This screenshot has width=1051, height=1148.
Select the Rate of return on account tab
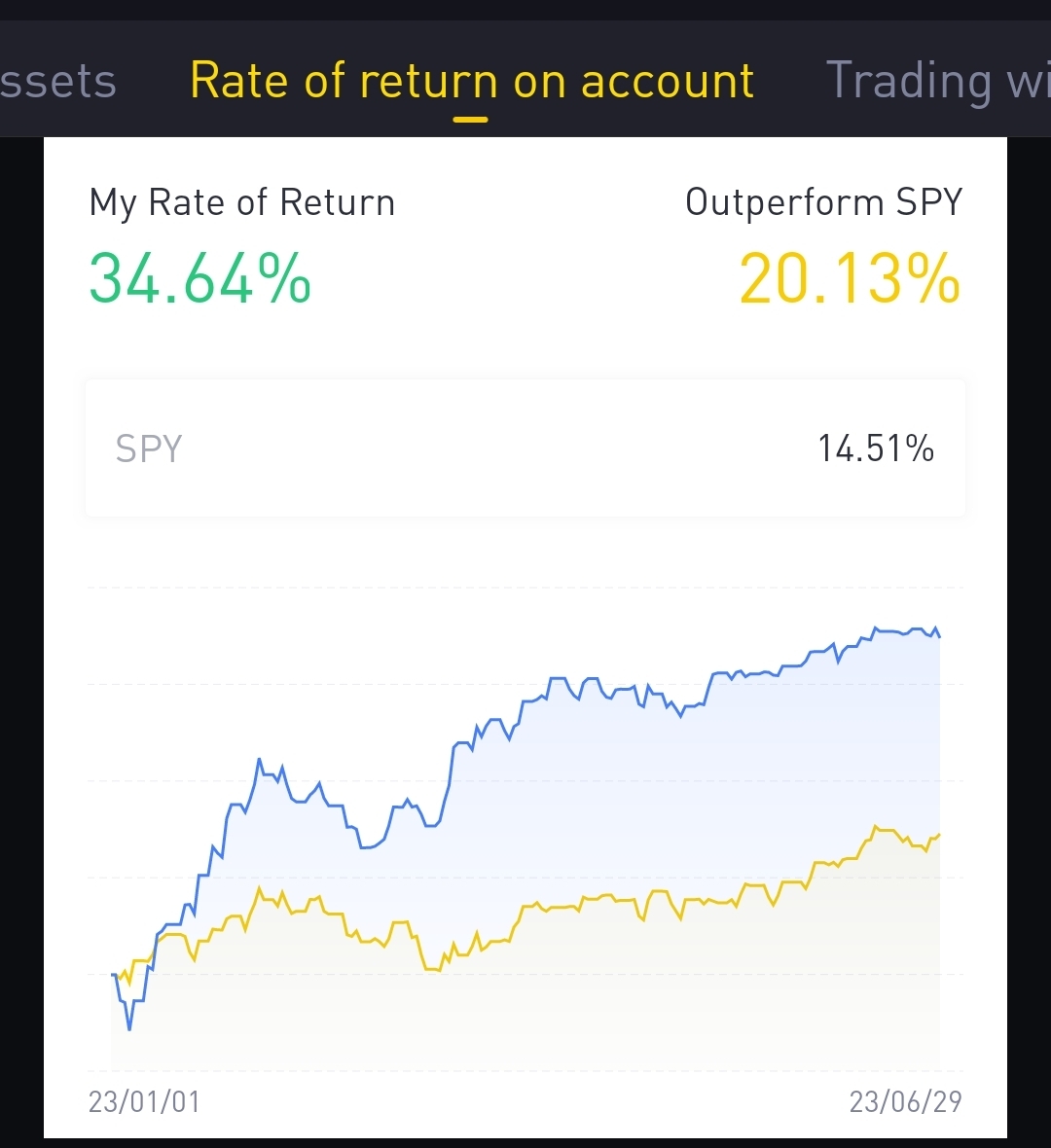[472, 81]
